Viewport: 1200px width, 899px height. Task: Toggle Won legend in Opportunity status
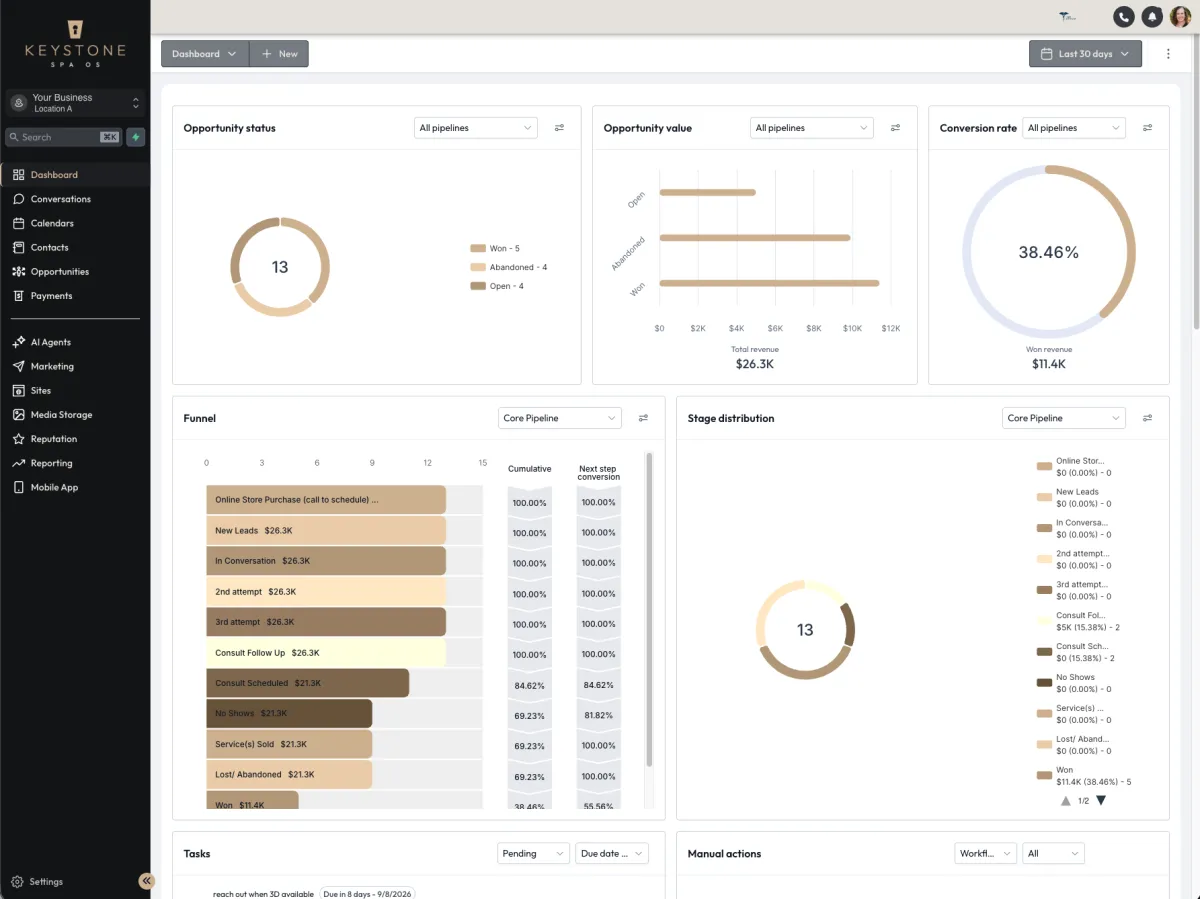coord(495,248)
